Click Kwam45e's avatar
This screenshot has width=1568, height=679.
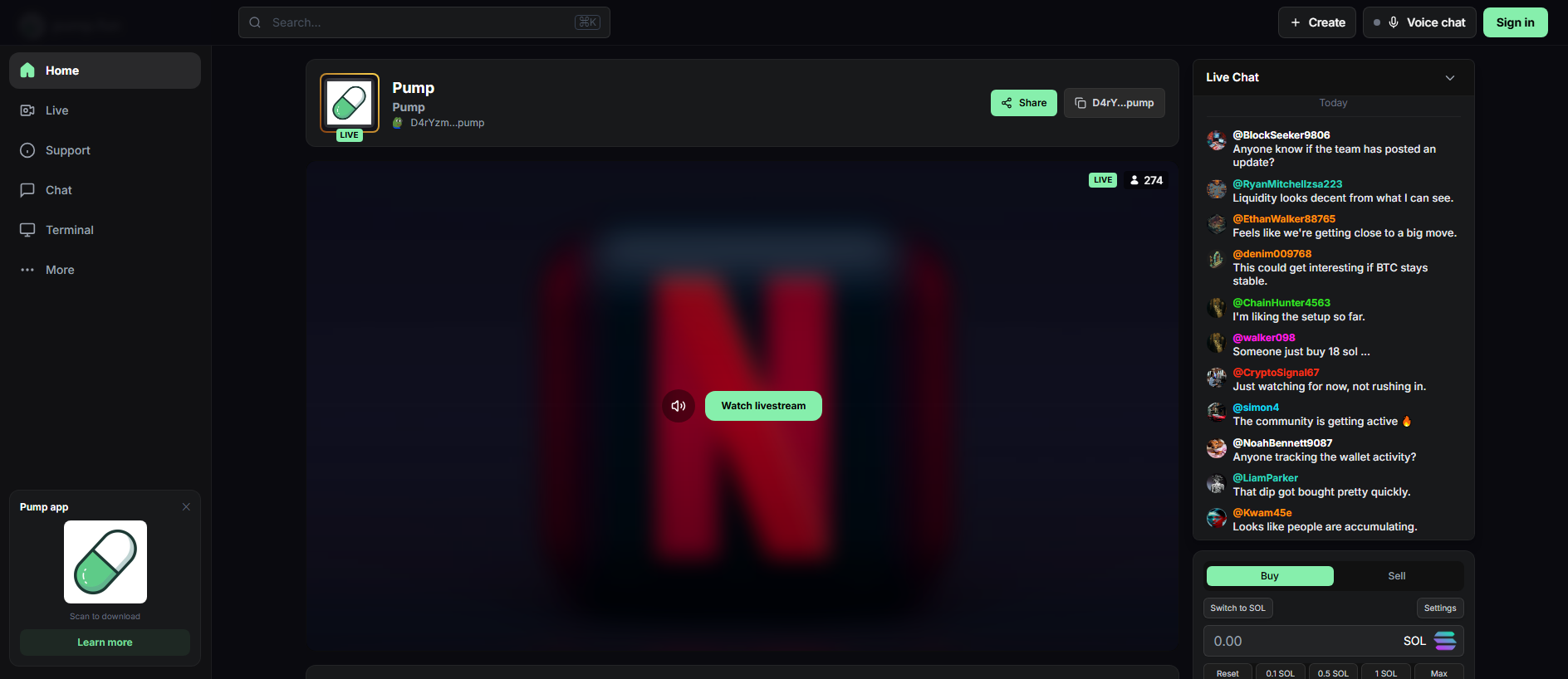[x=1217, y=518]
